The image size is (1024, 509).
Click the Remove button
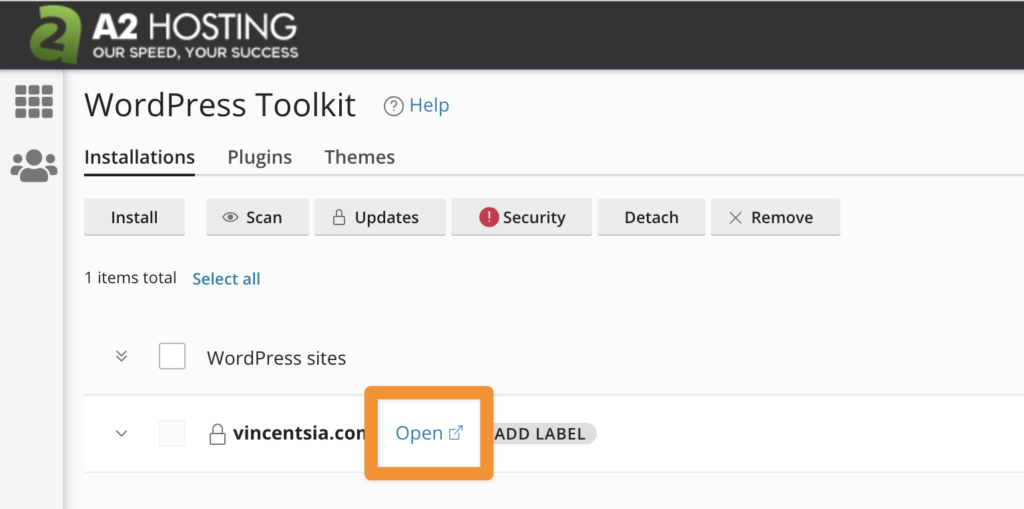(775, 217)
